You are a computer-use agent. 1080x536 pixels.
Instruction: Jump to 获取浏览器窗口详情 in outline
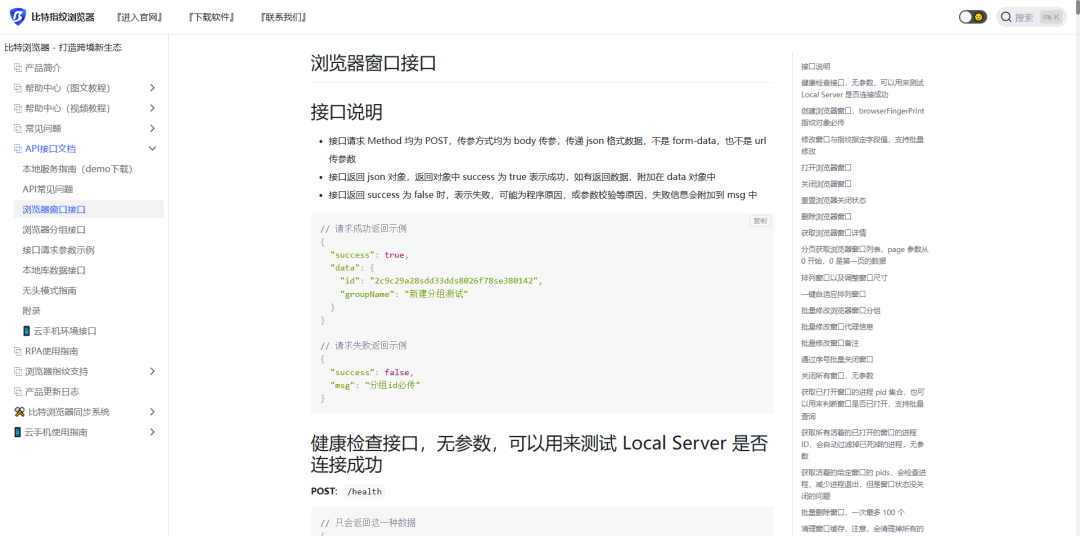coord(833,233)
